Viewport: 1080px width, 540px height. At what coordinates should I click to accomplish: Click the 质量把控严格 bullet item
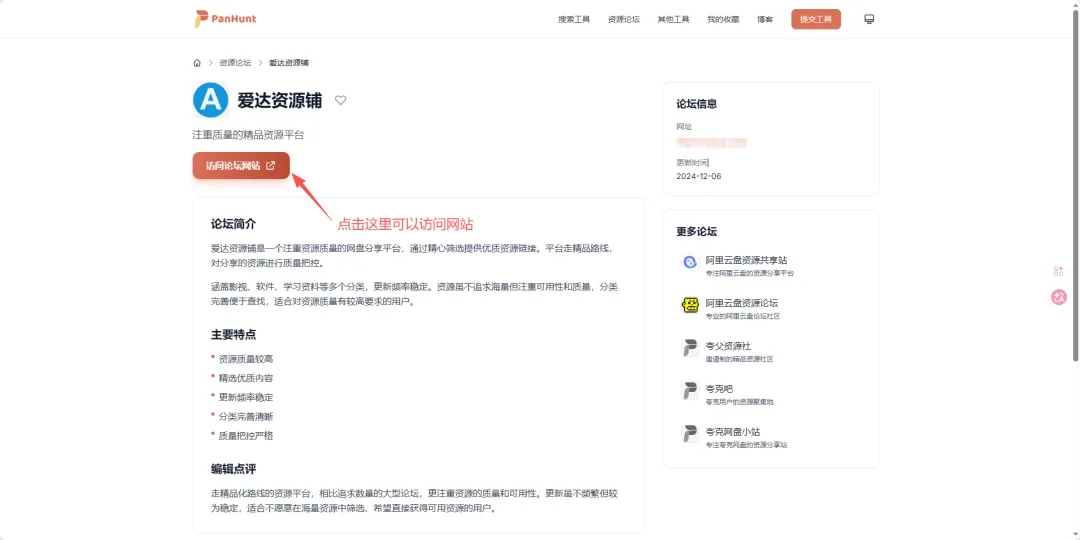pos(246,435)
